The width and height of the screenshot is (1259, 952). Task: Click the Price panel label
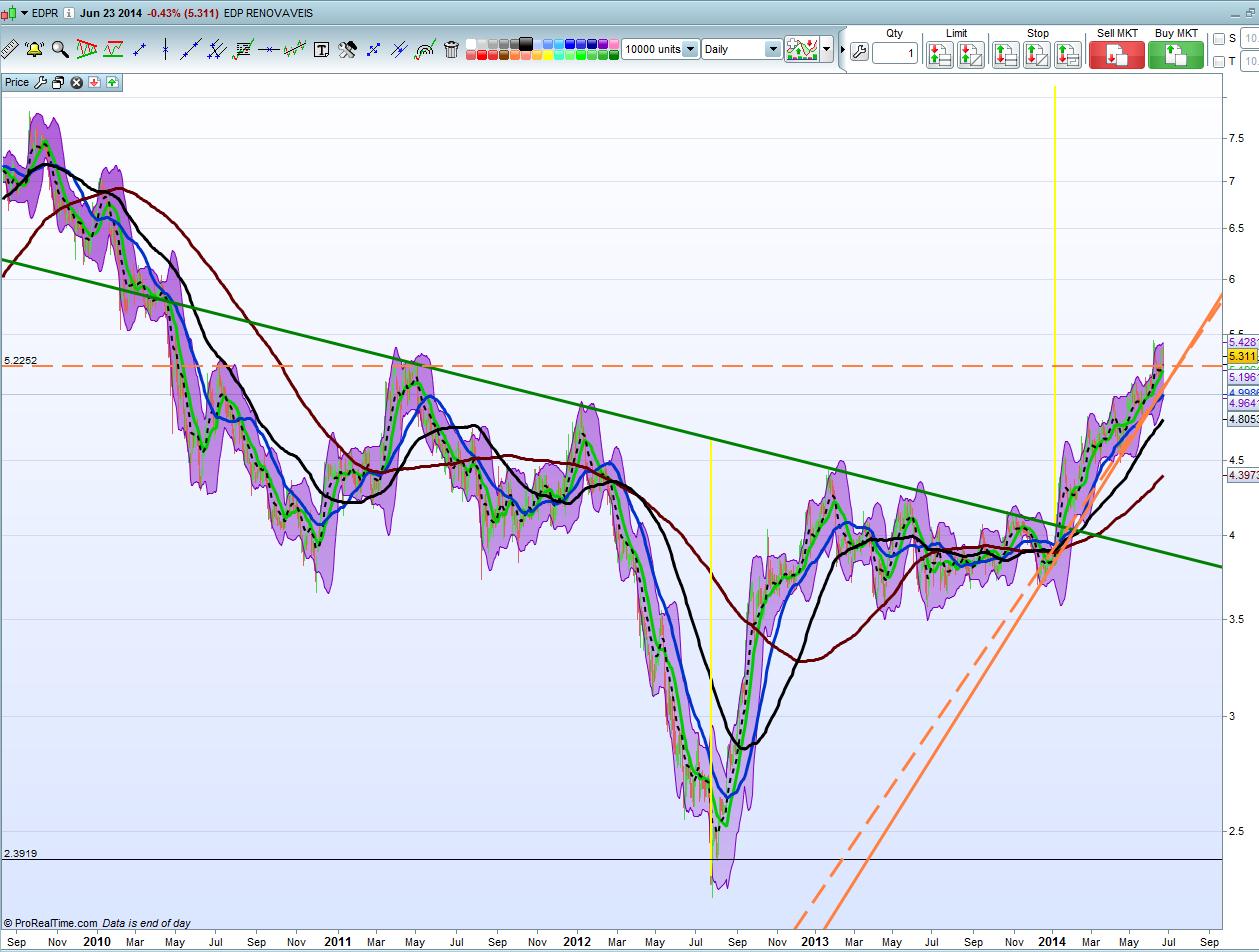coord(17,82)
